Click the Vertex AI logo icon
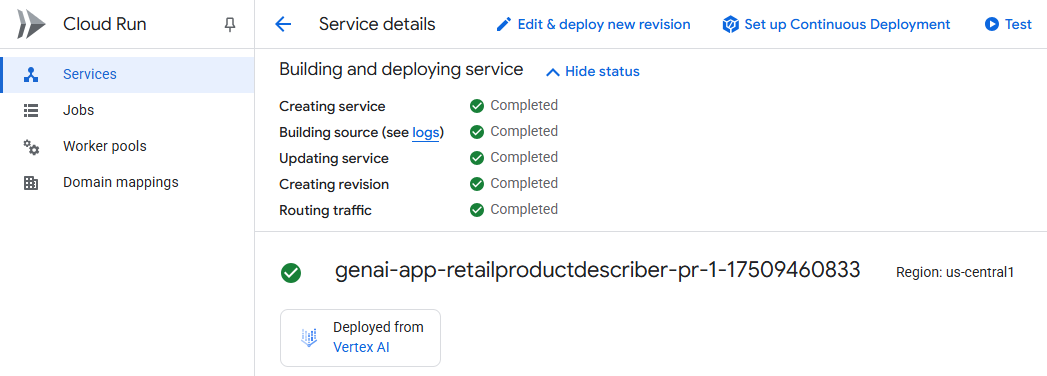 click(x=308, y=337)
